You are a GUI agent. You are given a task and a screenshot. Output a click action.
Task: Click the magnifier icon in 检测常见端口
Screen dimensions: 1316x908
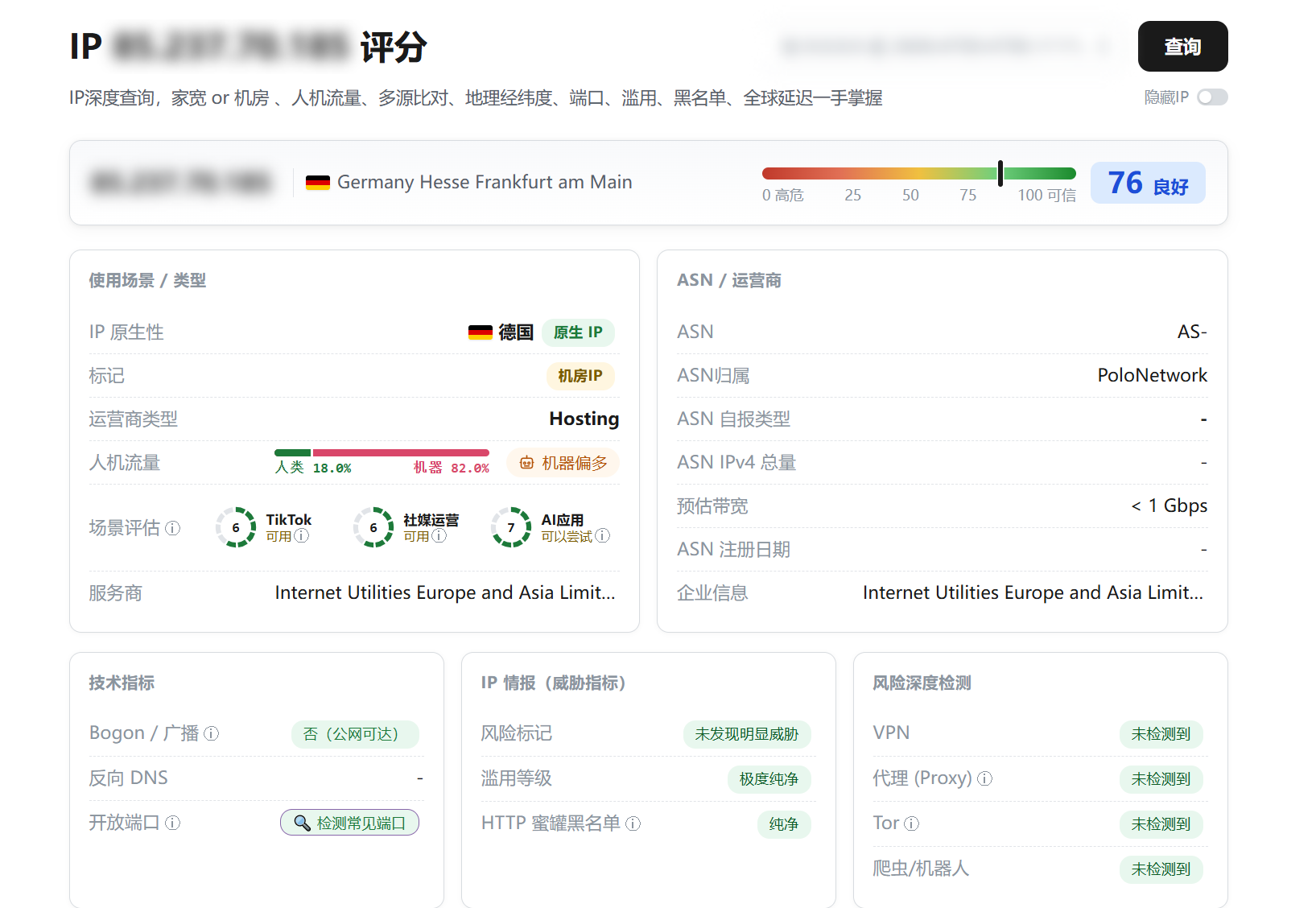point(302,823)
